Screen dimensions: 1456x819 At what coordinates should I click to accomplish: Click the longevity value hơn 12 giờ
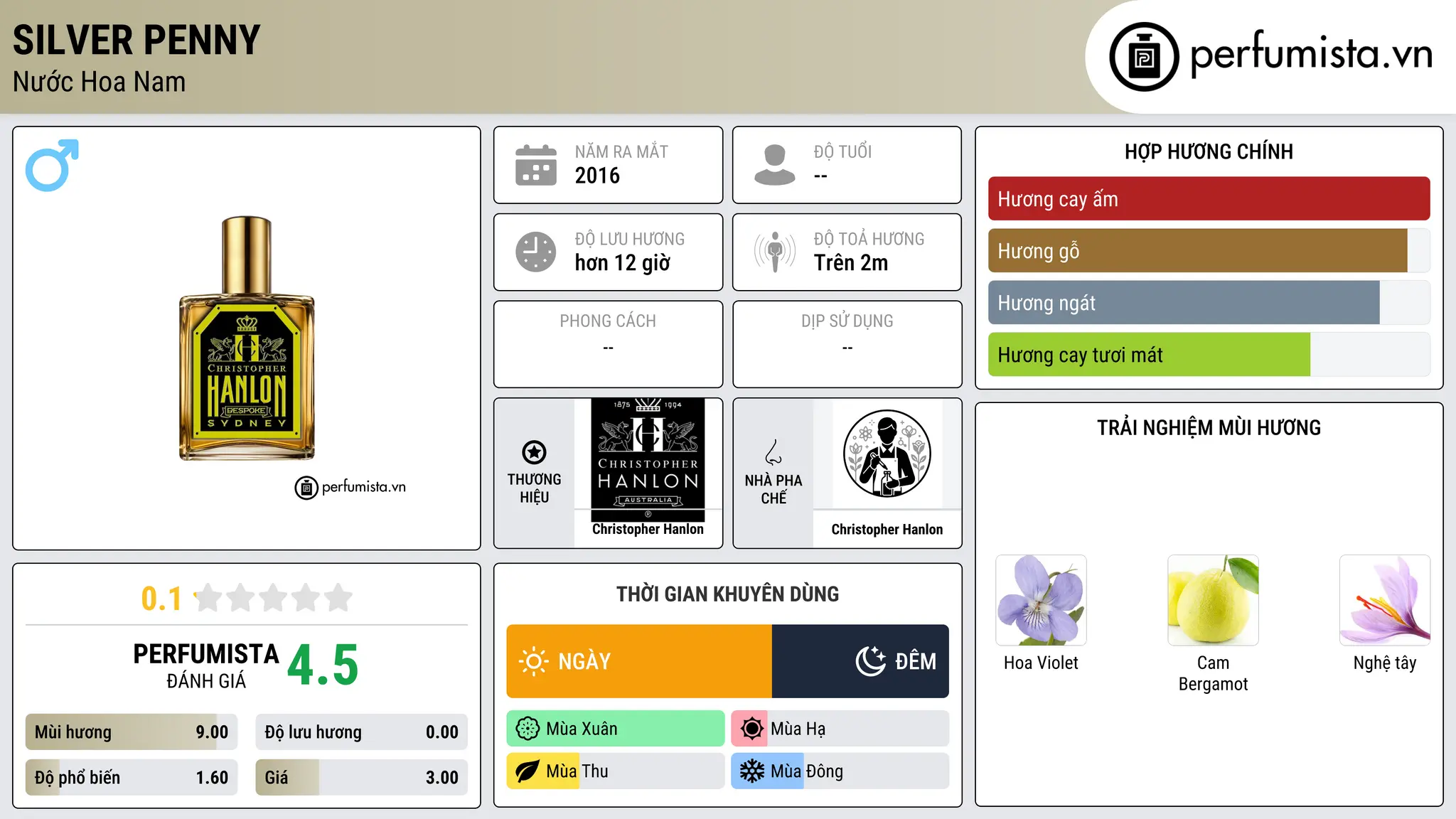(x=622, y=263)
